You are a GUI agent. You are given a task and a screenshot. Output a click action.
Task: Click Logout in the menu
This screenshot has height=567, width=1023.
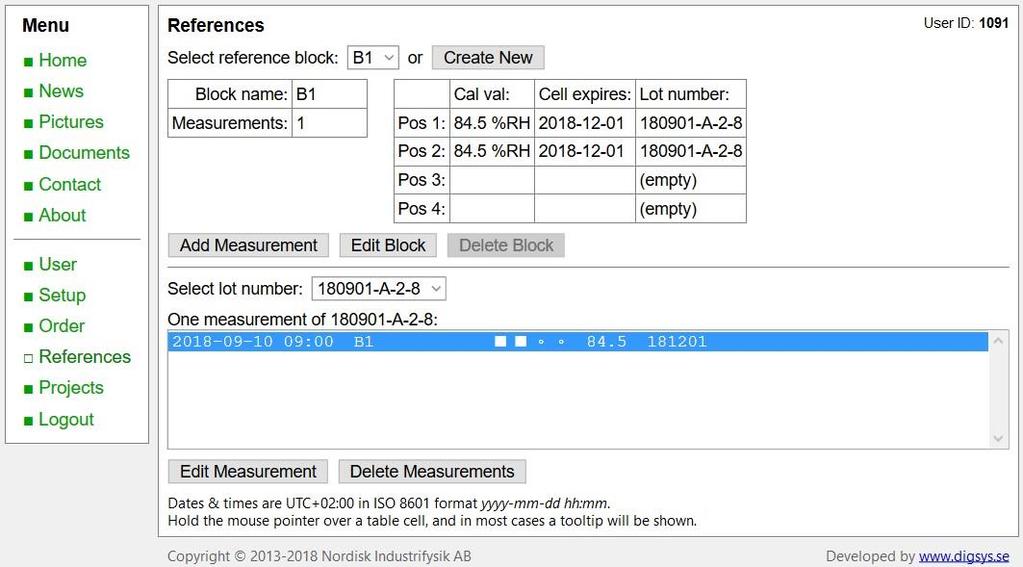click(x=66, y=419)
